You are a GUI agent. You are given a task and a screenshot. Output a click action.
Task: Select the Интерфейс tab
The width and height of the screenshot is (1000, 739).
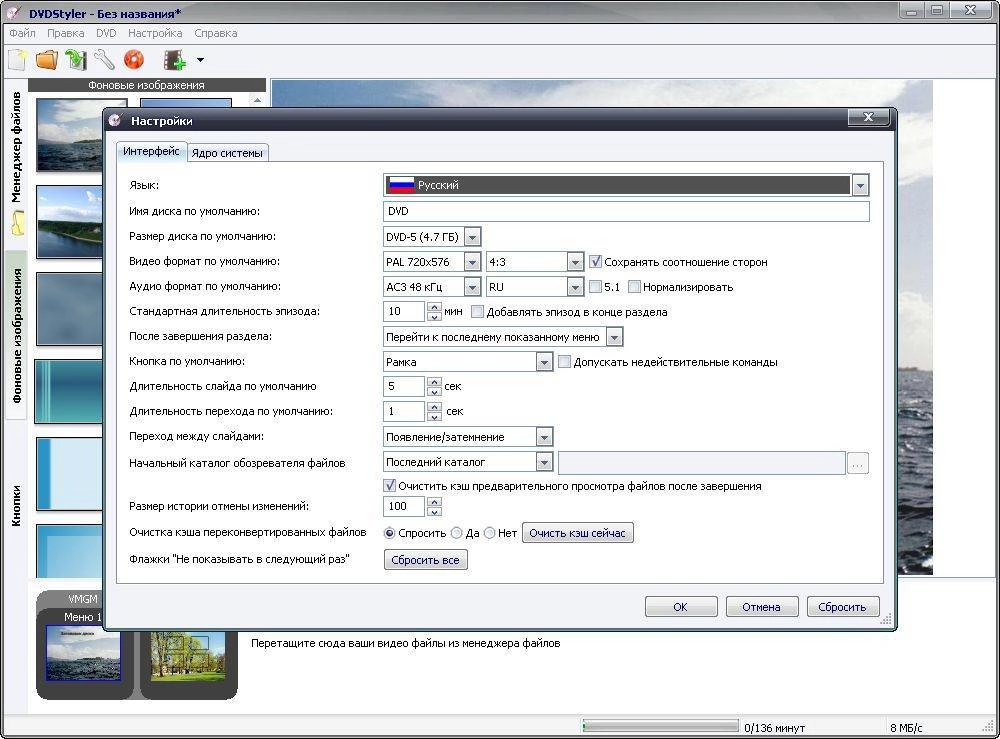[151, 151]
